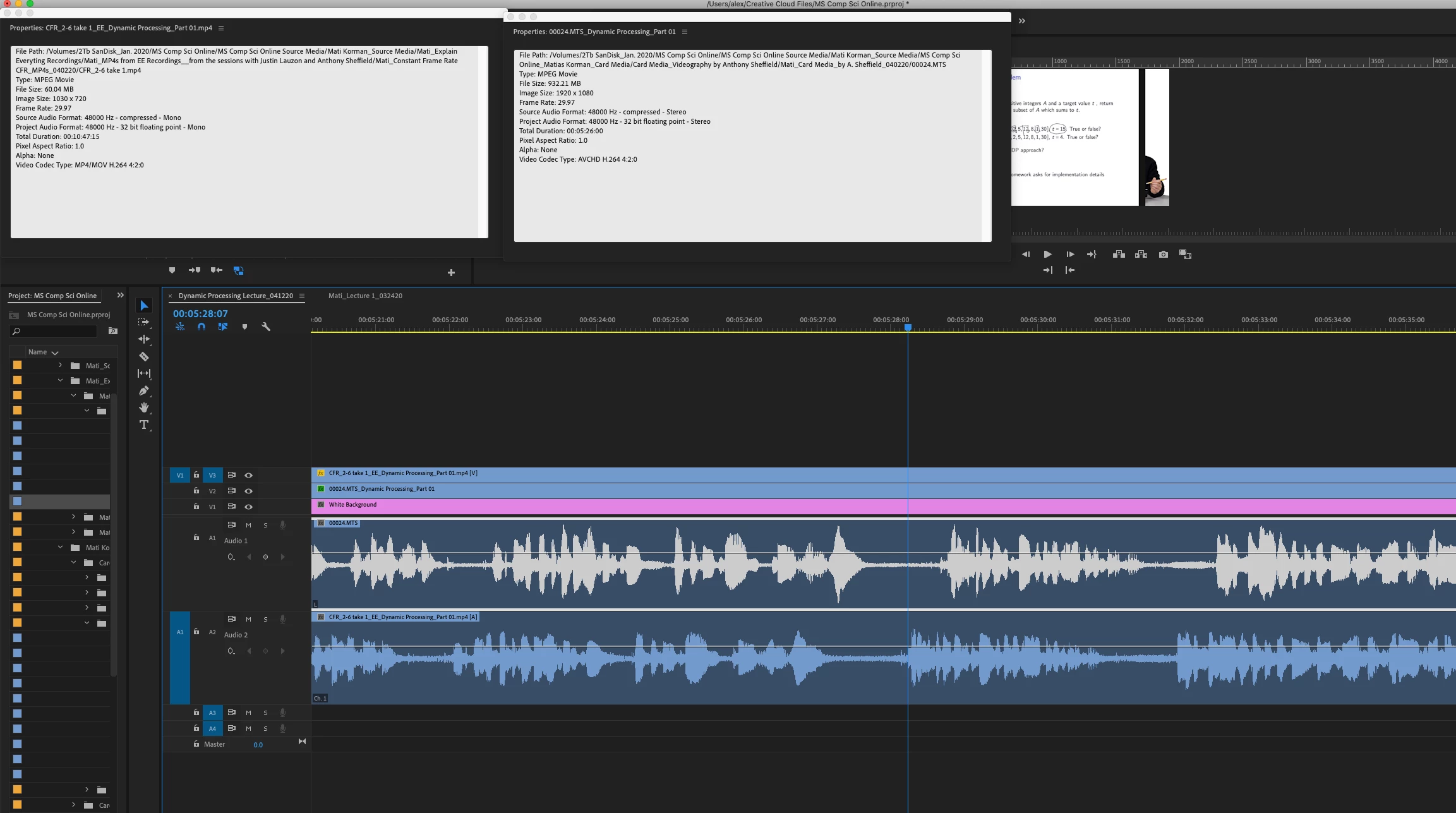Open timeline wrench display settings

(x=266, y=327)
